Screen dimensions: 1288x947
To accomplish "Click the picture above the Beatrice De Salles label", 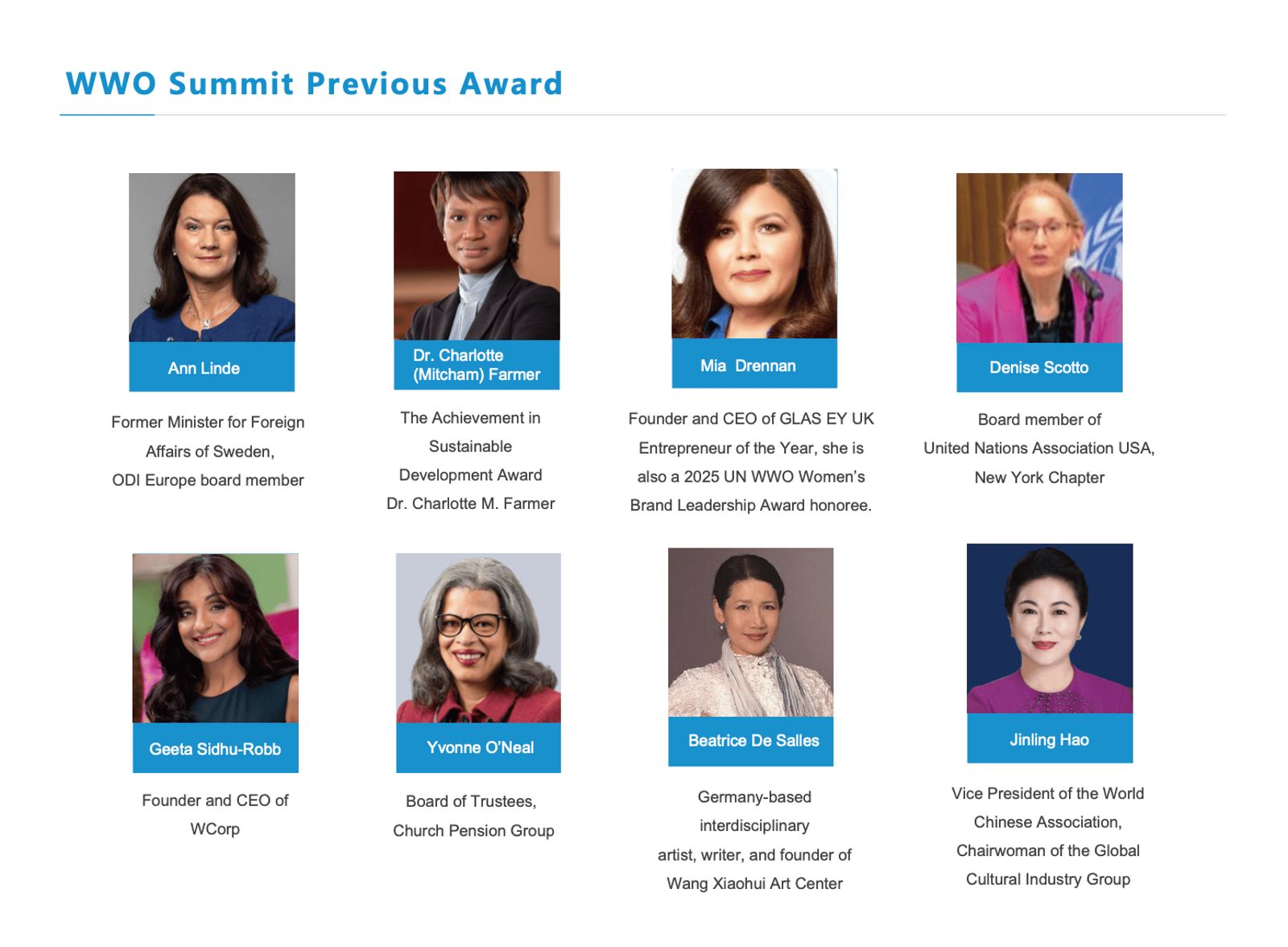I will (750, 632).
